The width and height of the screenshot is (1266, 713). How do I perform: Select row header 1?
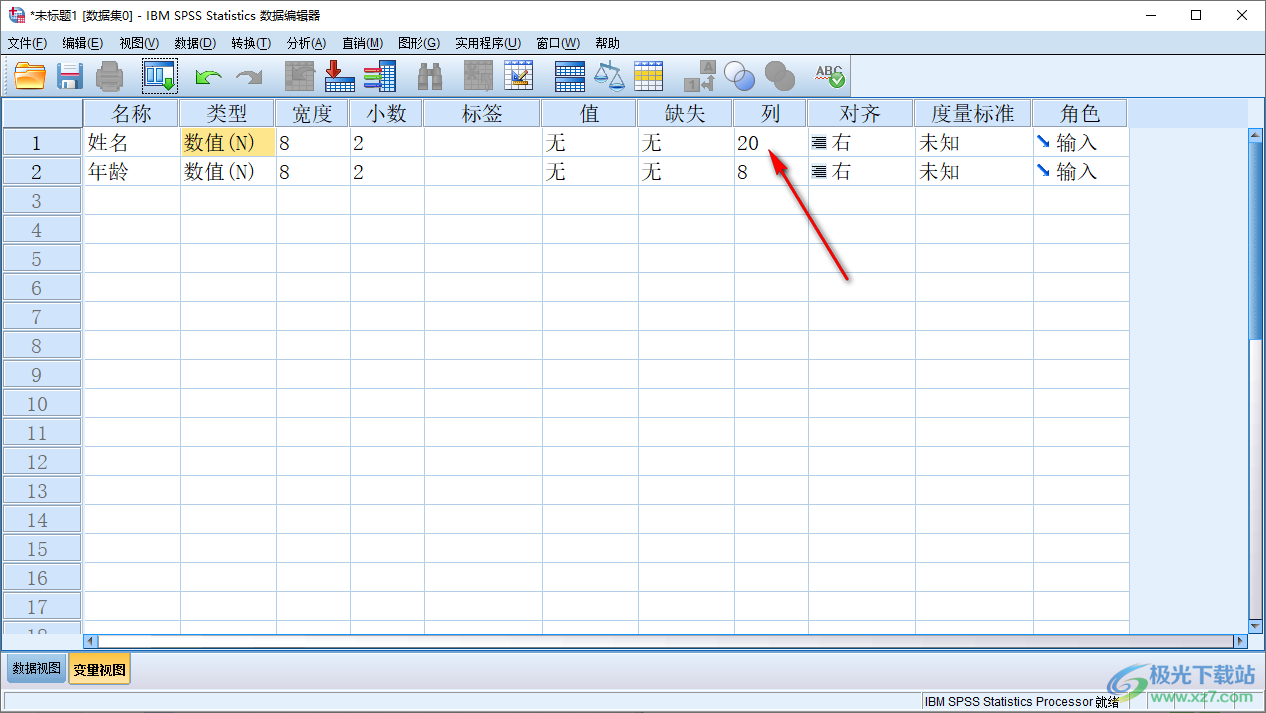pyautogui.click(x=42, y=142)
